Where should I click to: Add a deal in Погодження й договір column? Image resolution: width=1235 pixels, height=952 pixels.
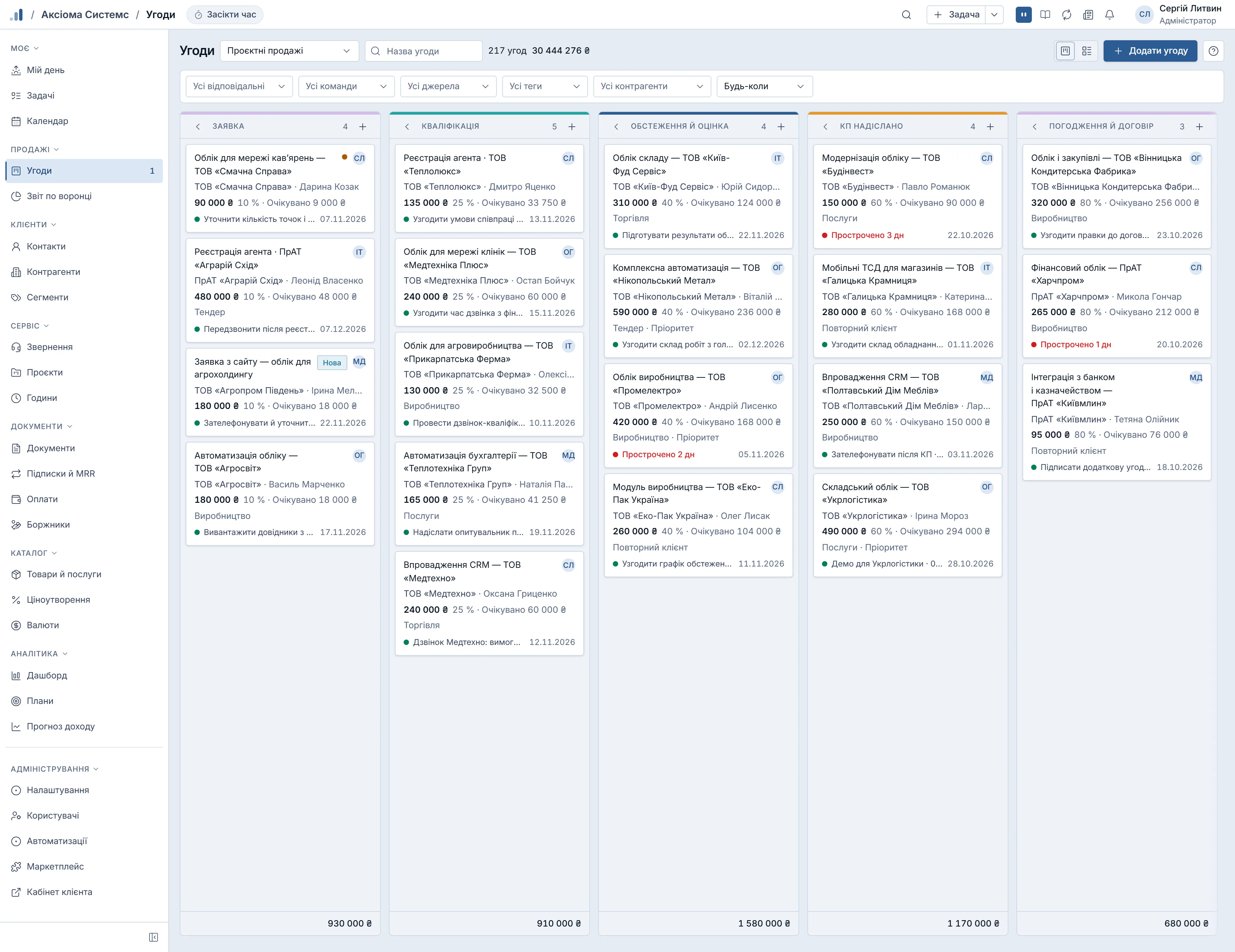(1199, 127)
